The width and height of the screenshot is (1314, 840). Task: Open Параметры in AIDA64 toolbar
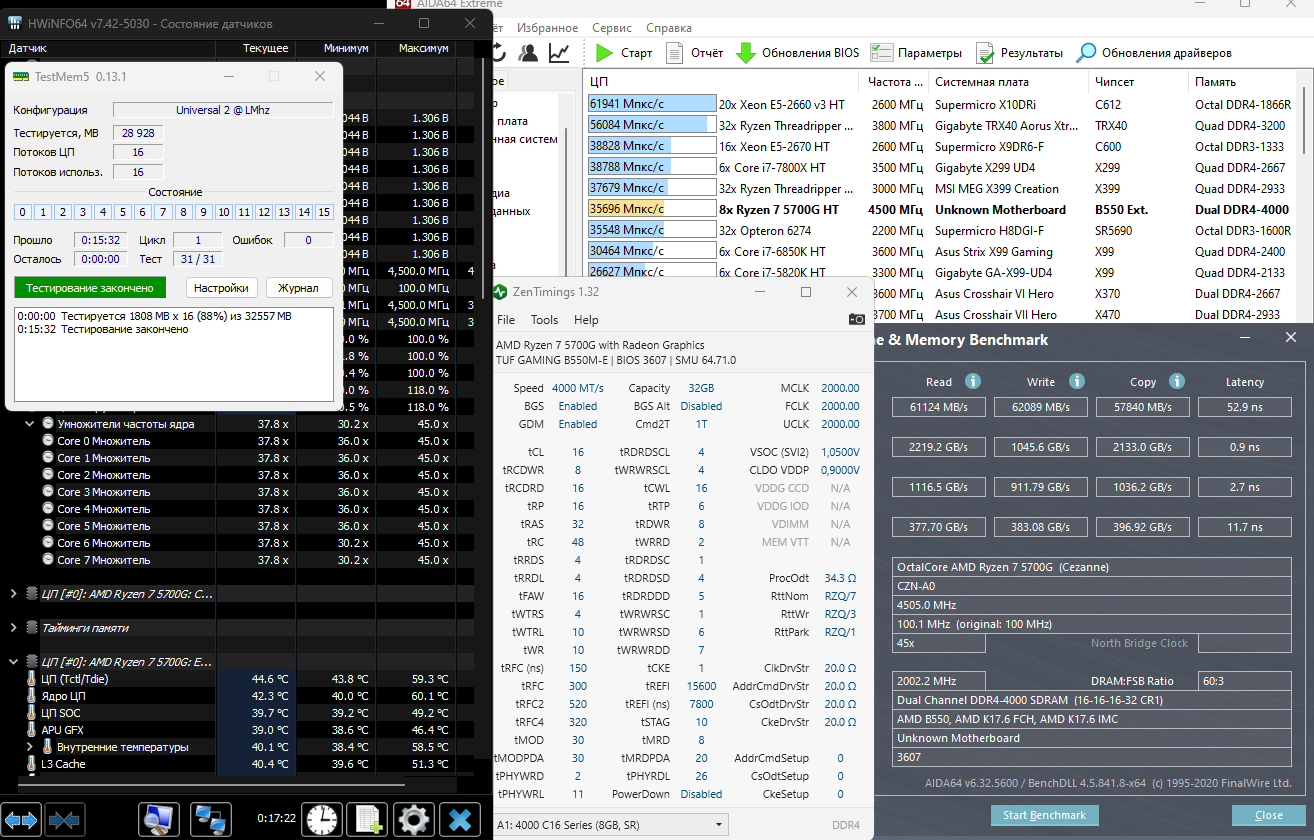pyautogui.click(x=916, y=53)
